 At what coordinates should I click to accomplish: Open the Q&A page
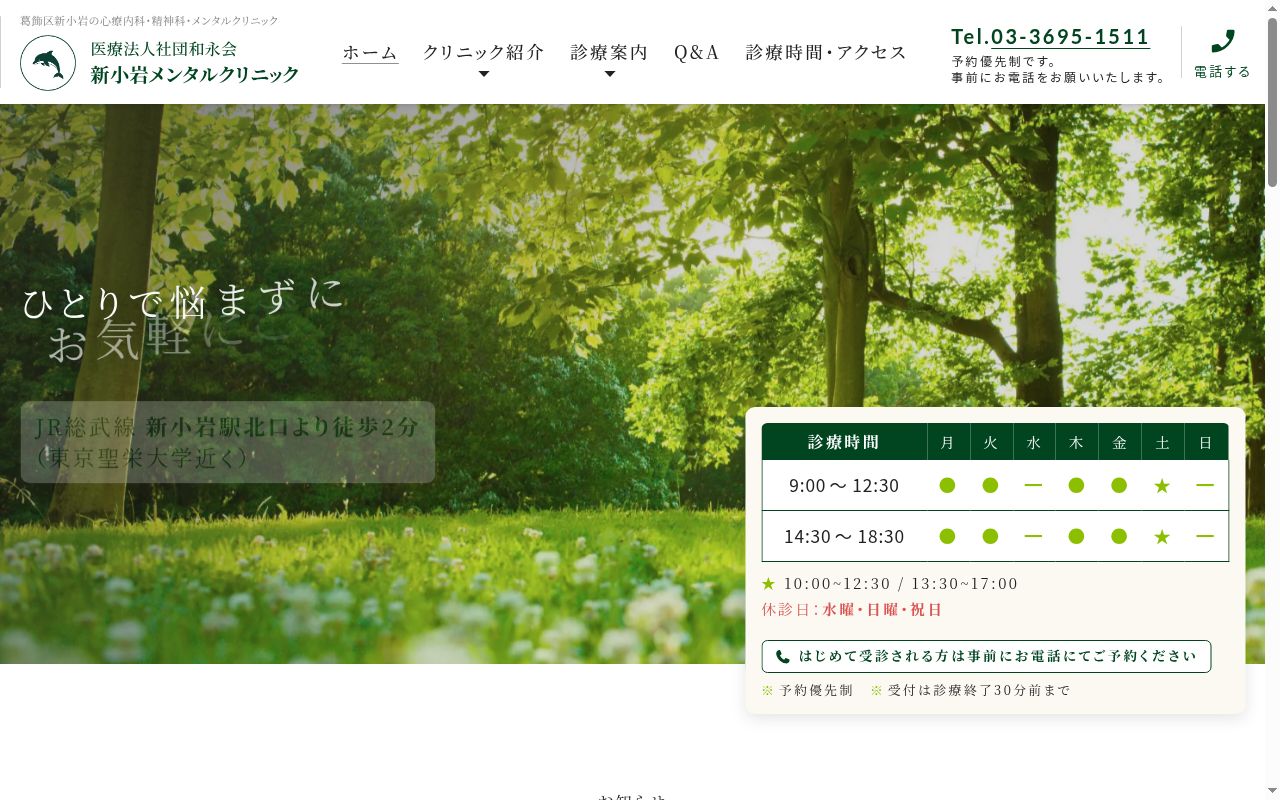click(x=697, y=52)
